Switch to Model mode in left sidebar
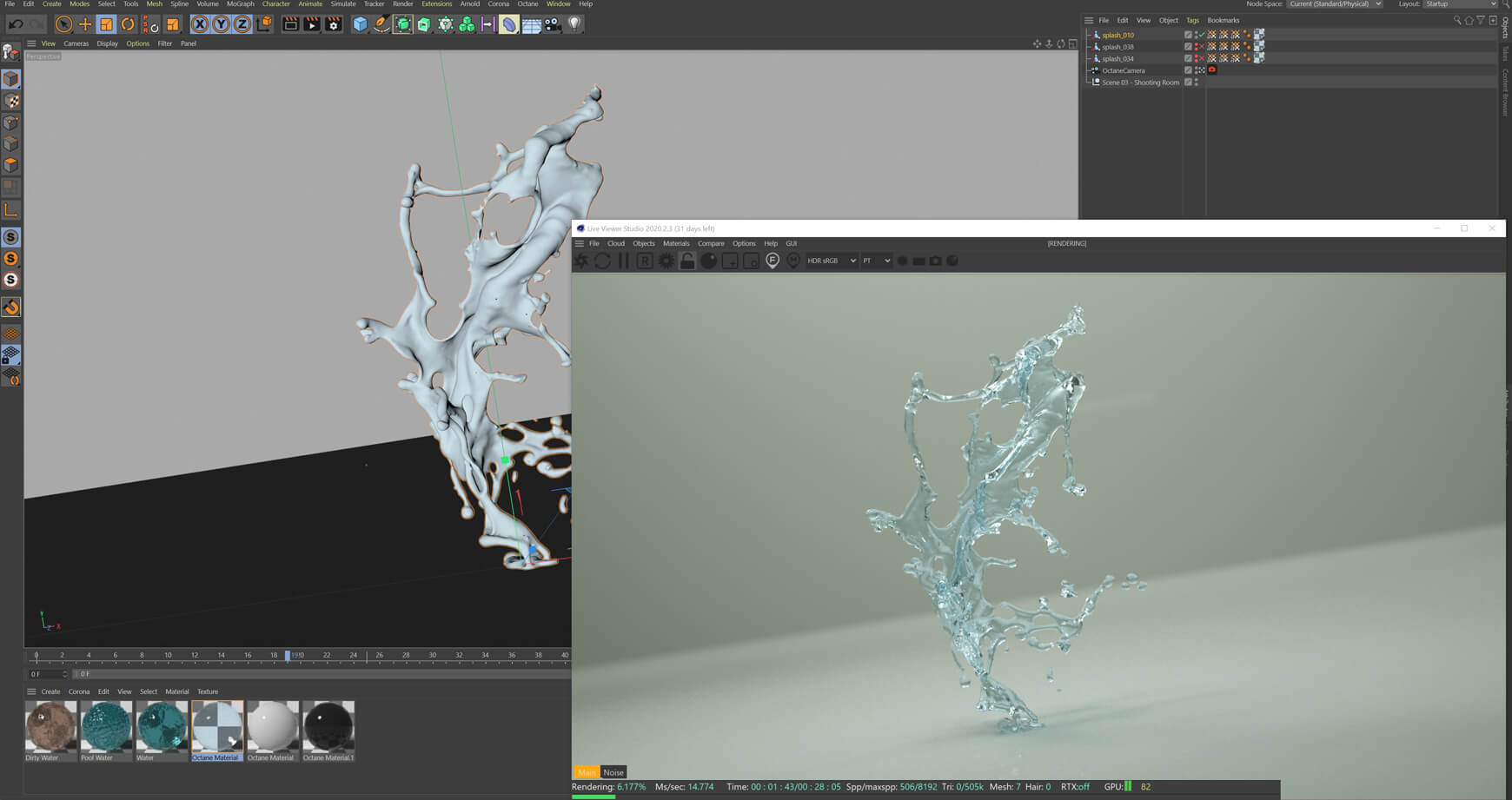1512x800 pixels. point(11,79)
